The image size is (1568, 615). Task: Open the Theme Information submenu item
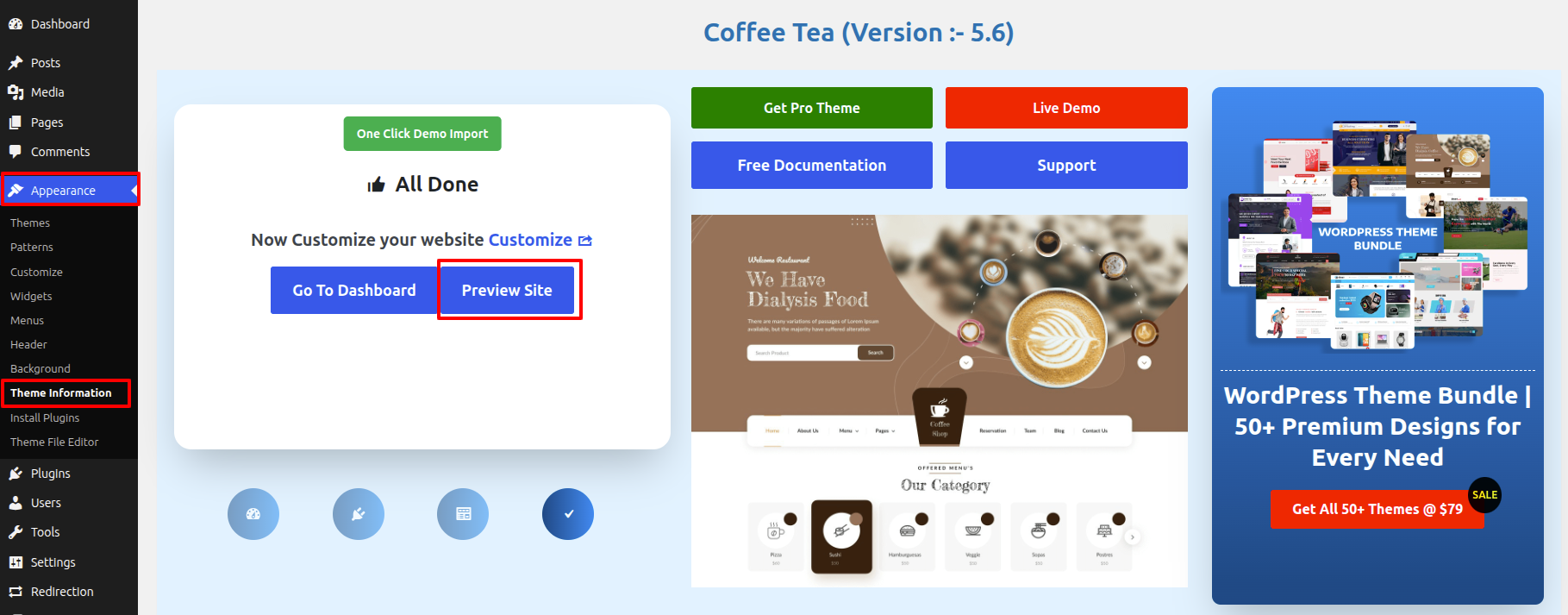click(61, 393)
